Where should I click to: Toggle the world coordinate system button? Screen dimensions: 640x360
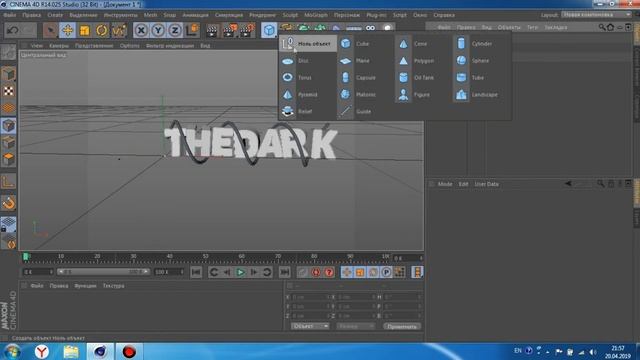tap(192, 30)
